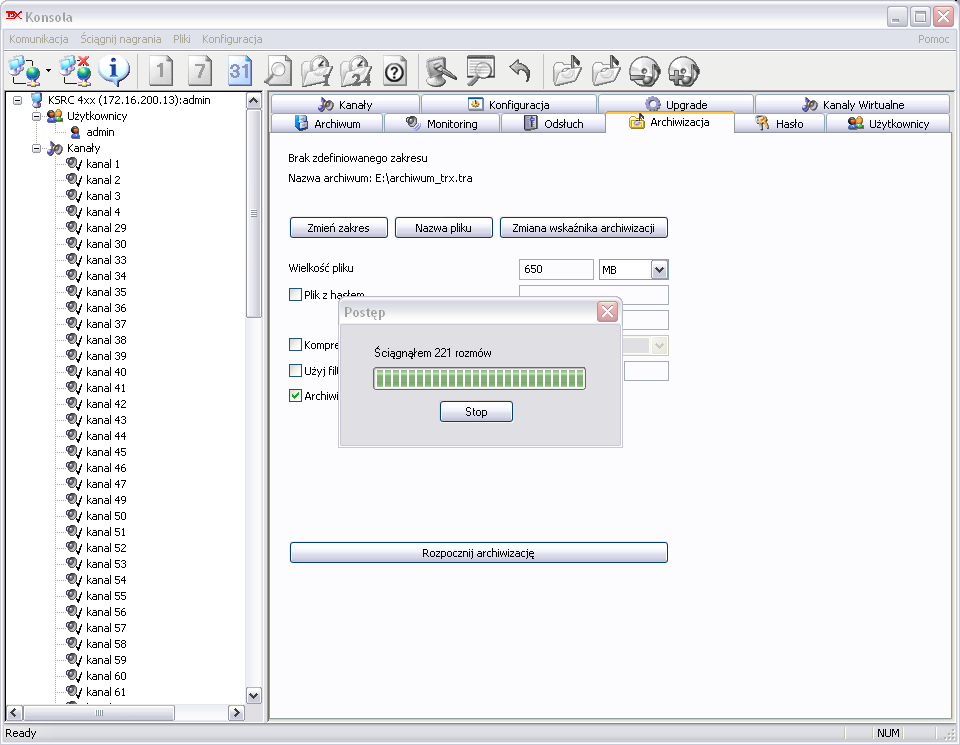Close the Postęp progress dialog
Image resolution: width=960 pixels, height=745 pixels.
pyautogui.click(x=607, y=312)
